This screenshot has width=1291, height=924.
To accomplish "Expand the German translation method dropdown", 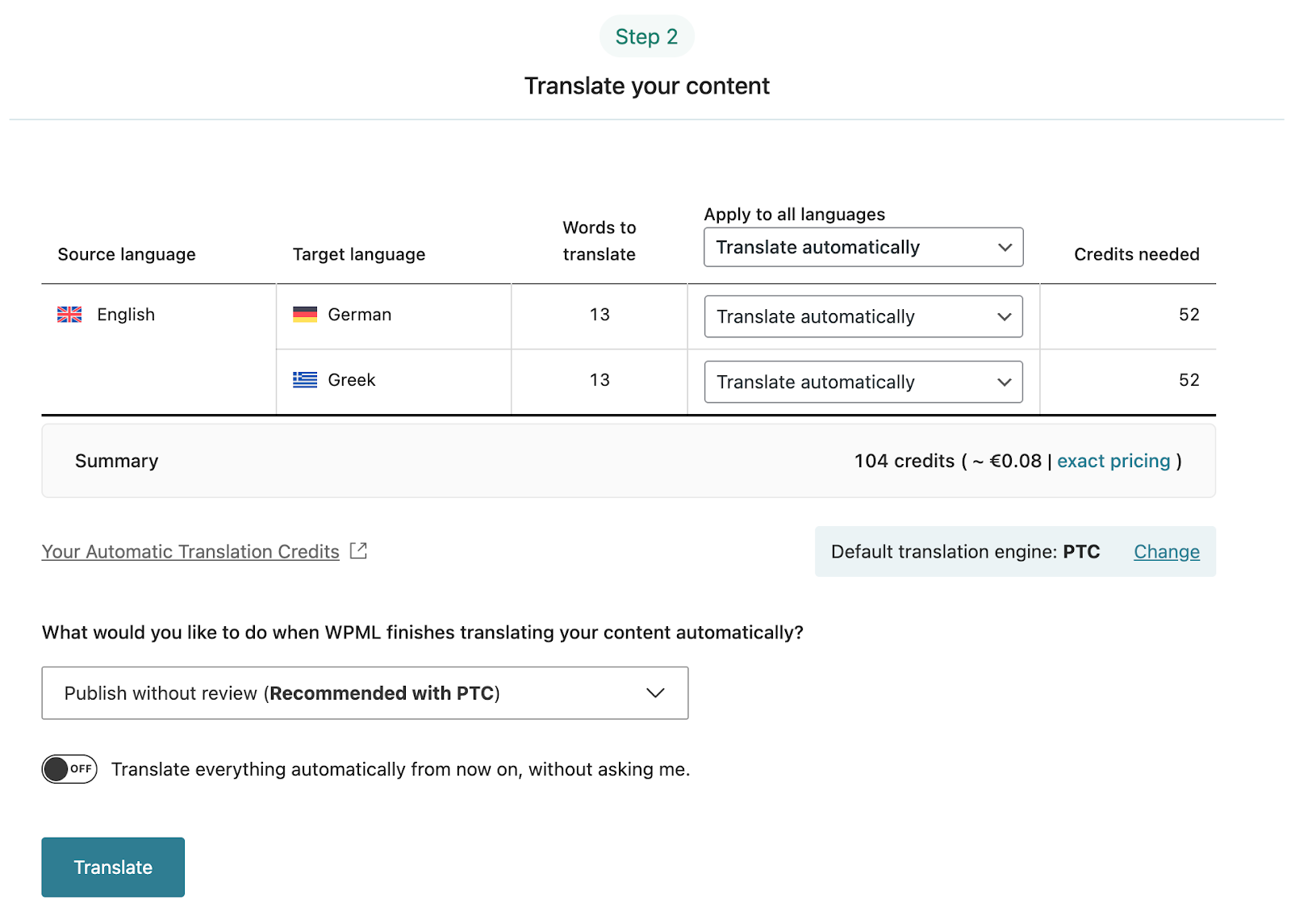I will (863, 316).
